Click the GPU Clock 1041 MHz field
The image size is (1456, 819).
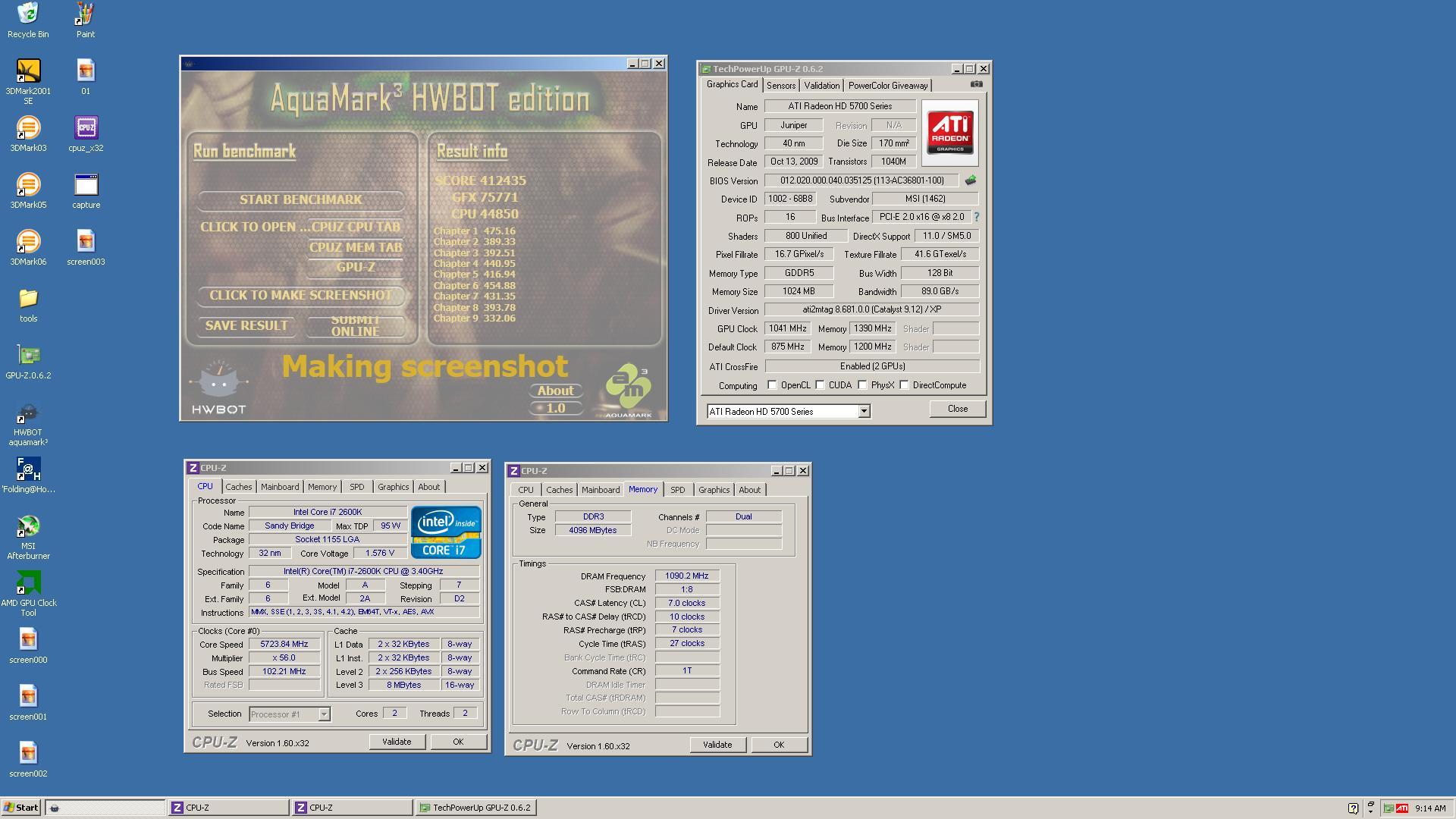point(787,328)
